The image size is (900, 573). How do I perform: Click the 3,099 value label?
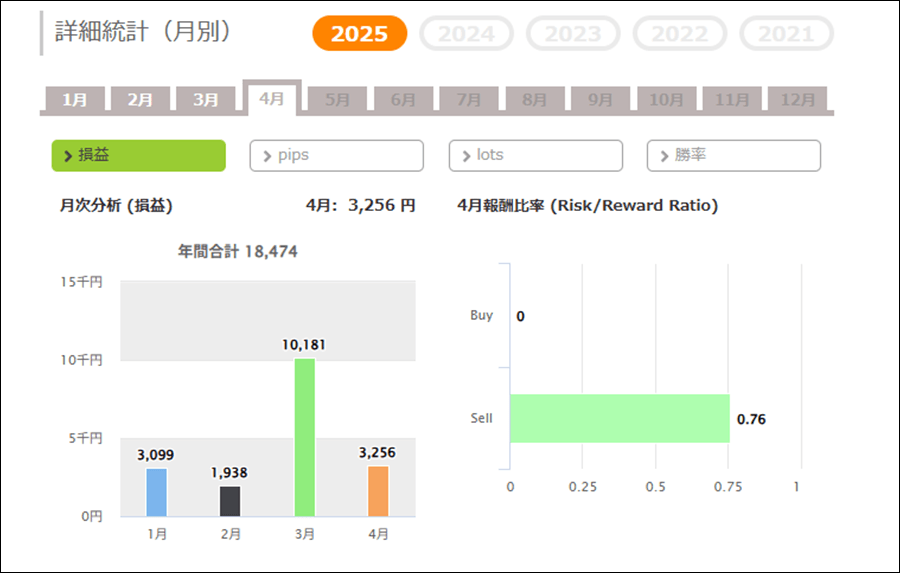click(156, 455)
